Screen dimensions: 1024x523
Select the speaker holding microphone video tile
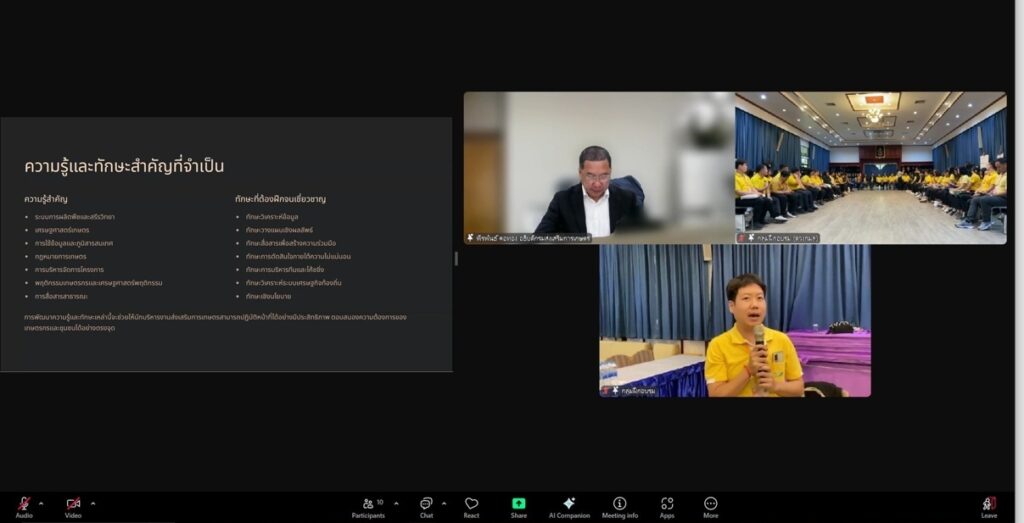pos(735,320)
